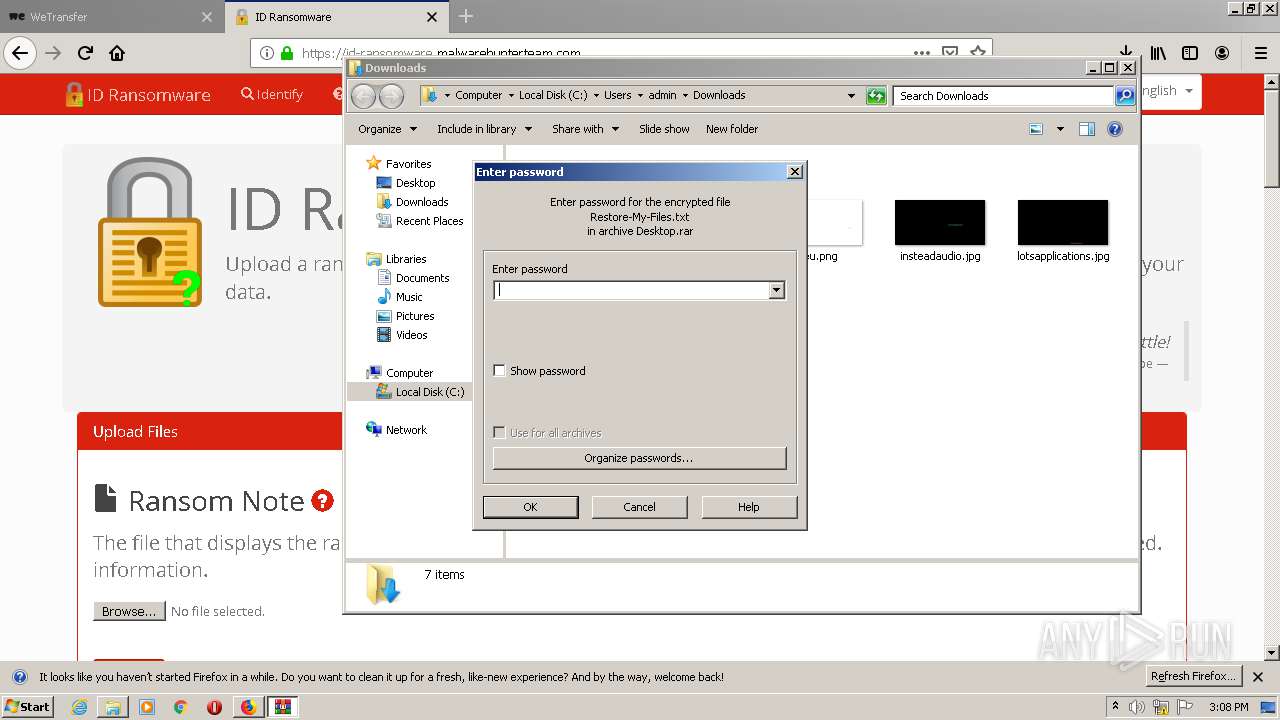The height and width of the screenshot is (720, 1280).
Task: Click Search Downloads field
Action: point(1003,96)
